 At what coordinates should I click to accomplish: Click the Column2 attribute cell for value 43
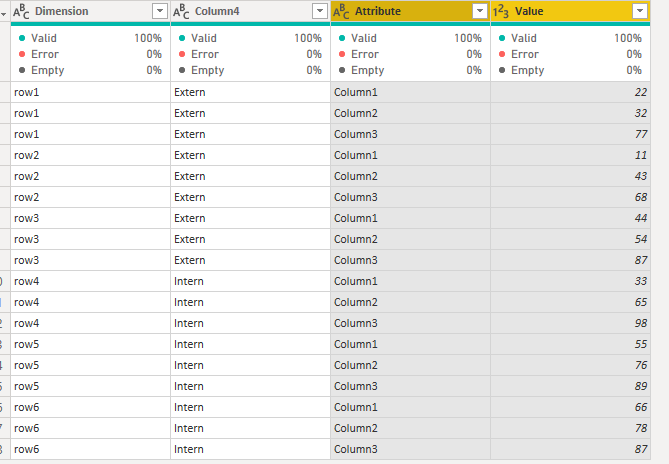pos(410,176)
